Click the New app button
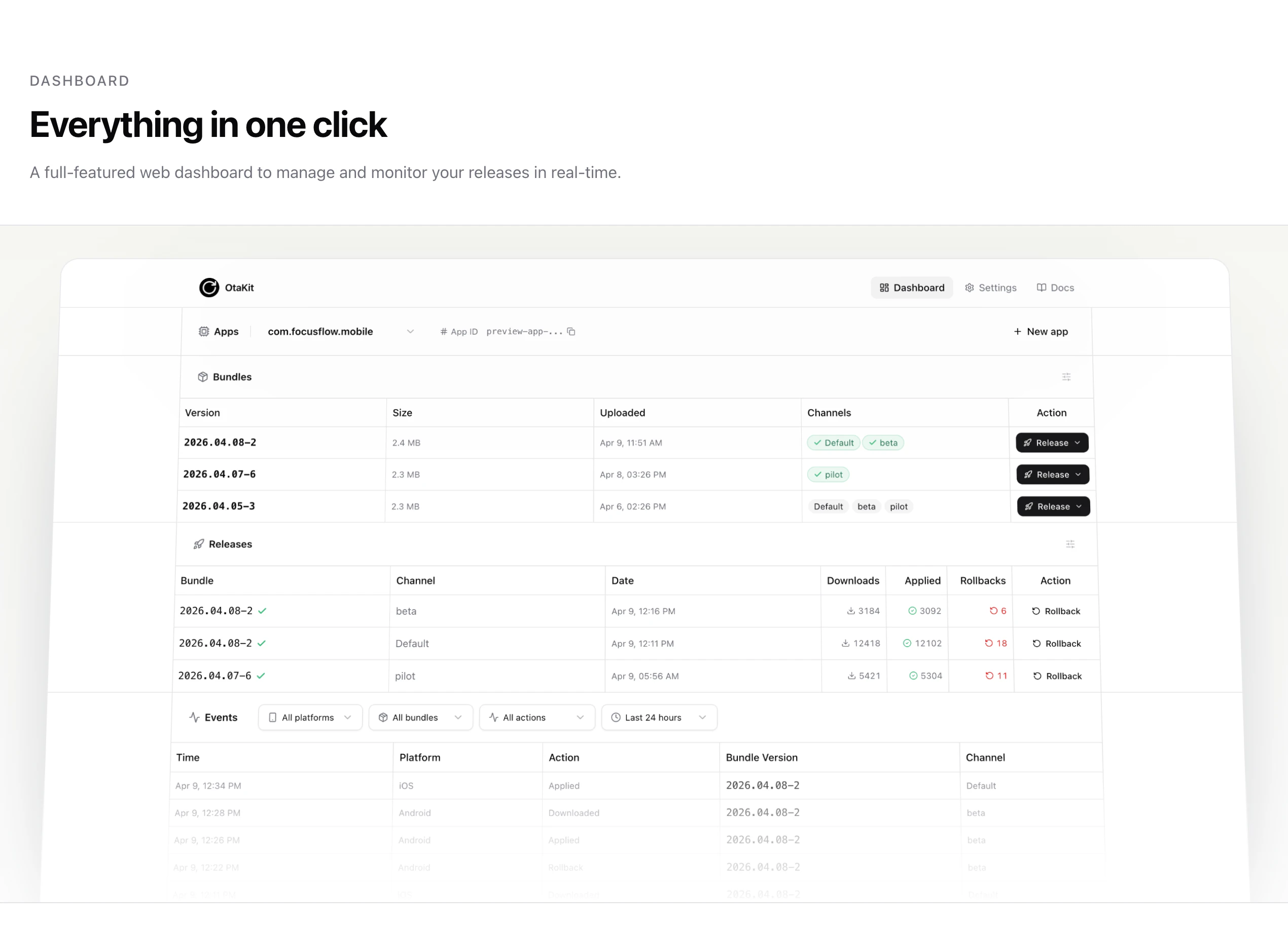The image size is (1288, 926). click(1041, 332)
